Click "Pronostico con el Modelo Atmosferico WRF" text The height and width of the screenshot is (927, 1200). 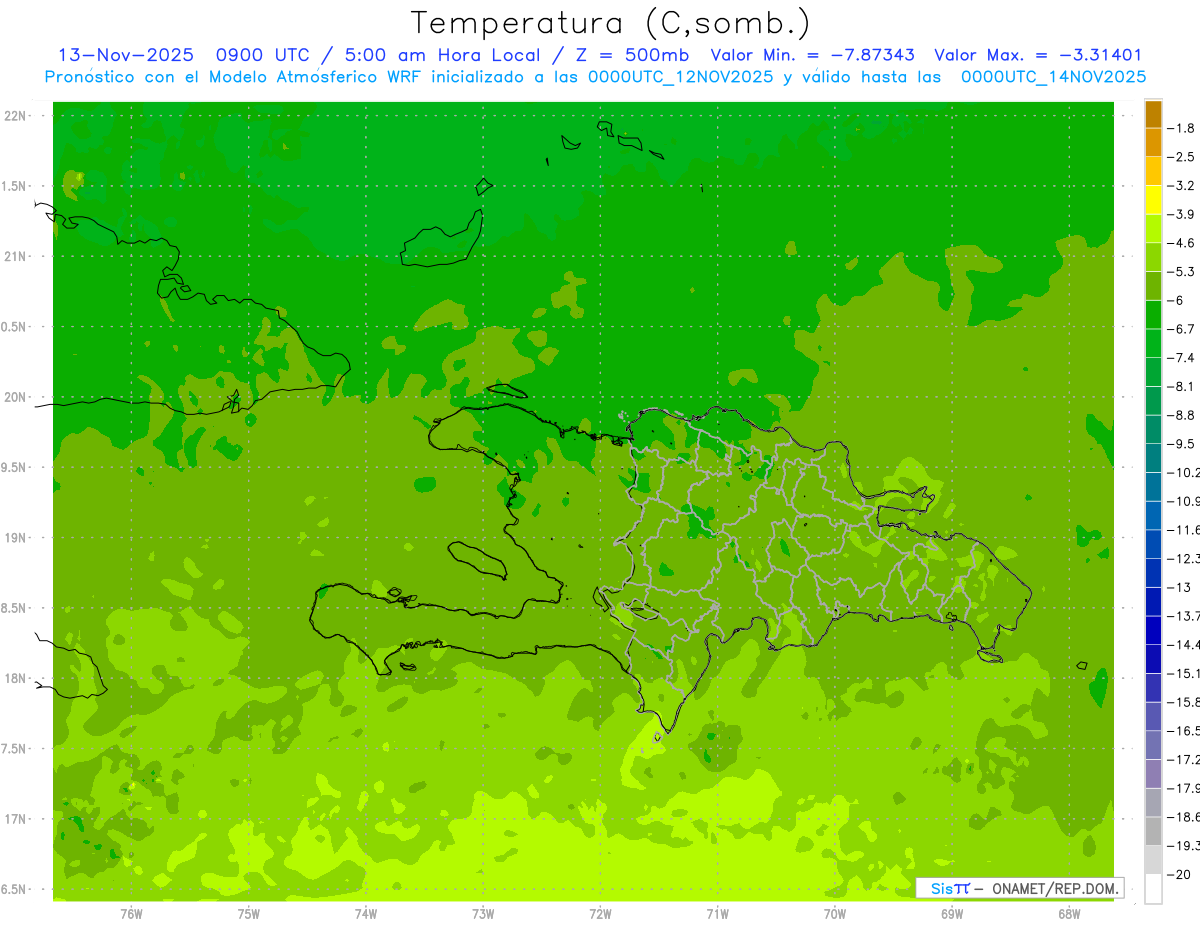coord(235,77)
